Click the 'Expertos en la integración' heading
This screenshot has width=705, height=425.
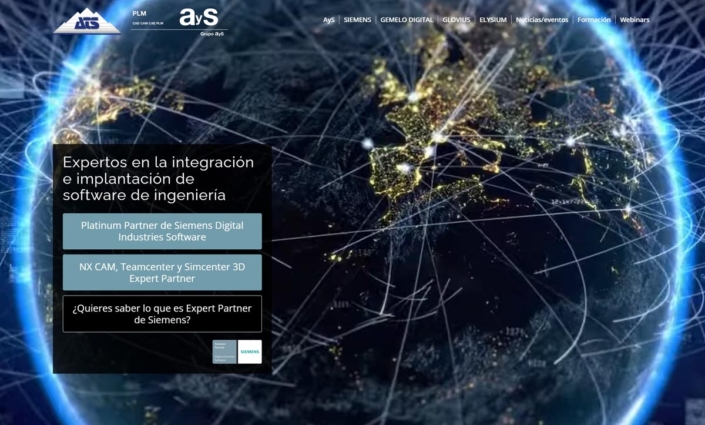[x=158, y=179]
